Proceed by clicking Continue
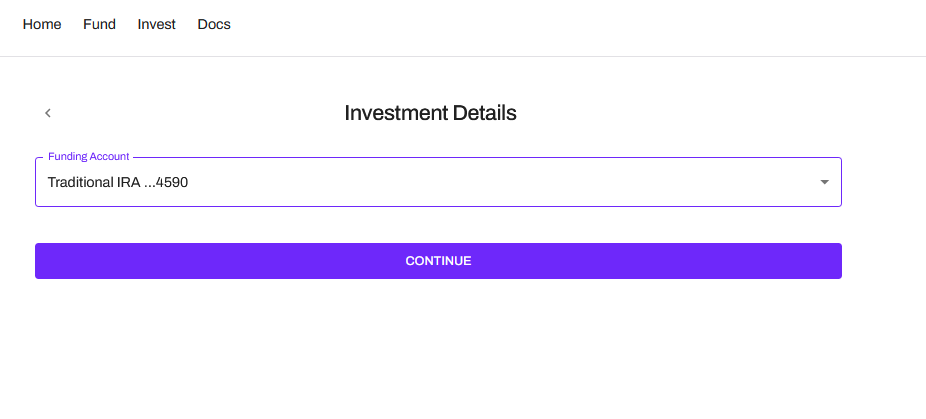This screenshot has height=419, width=926. 438,261
